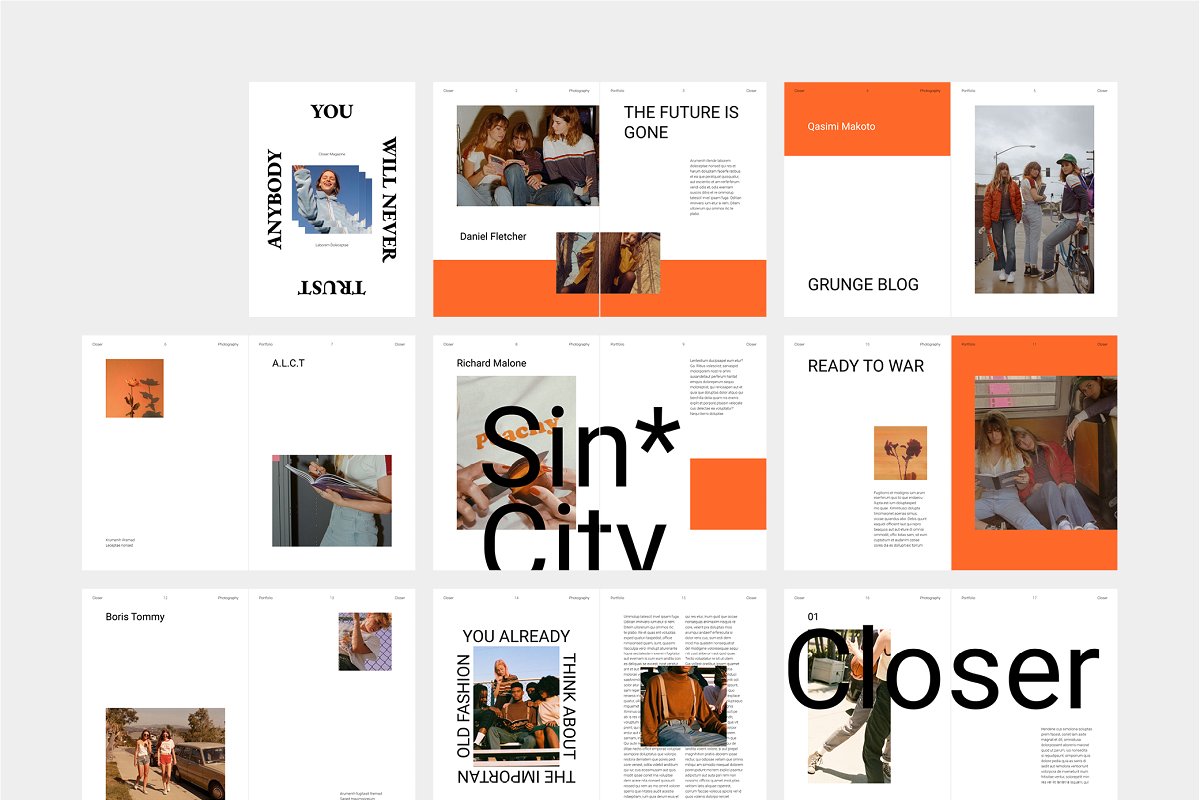Pick the orange square beside the Sin City text
Image resolution: width=1200 pixels, height=800 pixels.
click(728, 494)
